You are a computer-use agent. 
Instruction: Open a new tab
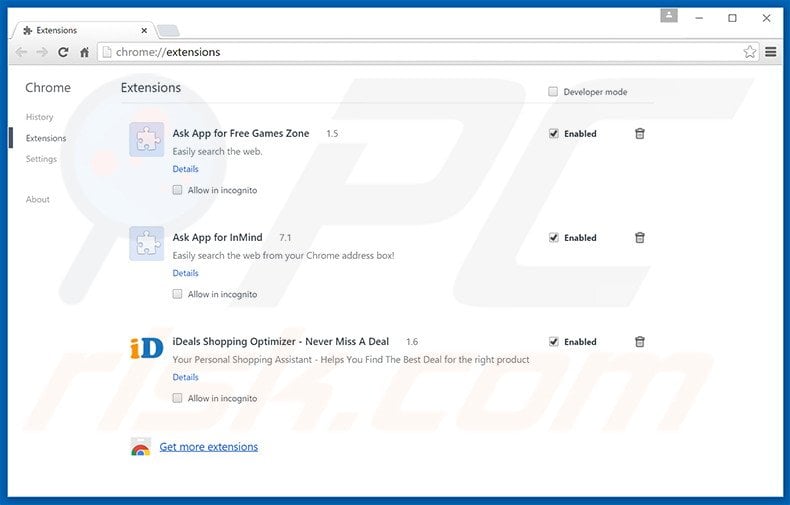pos(168,31)
